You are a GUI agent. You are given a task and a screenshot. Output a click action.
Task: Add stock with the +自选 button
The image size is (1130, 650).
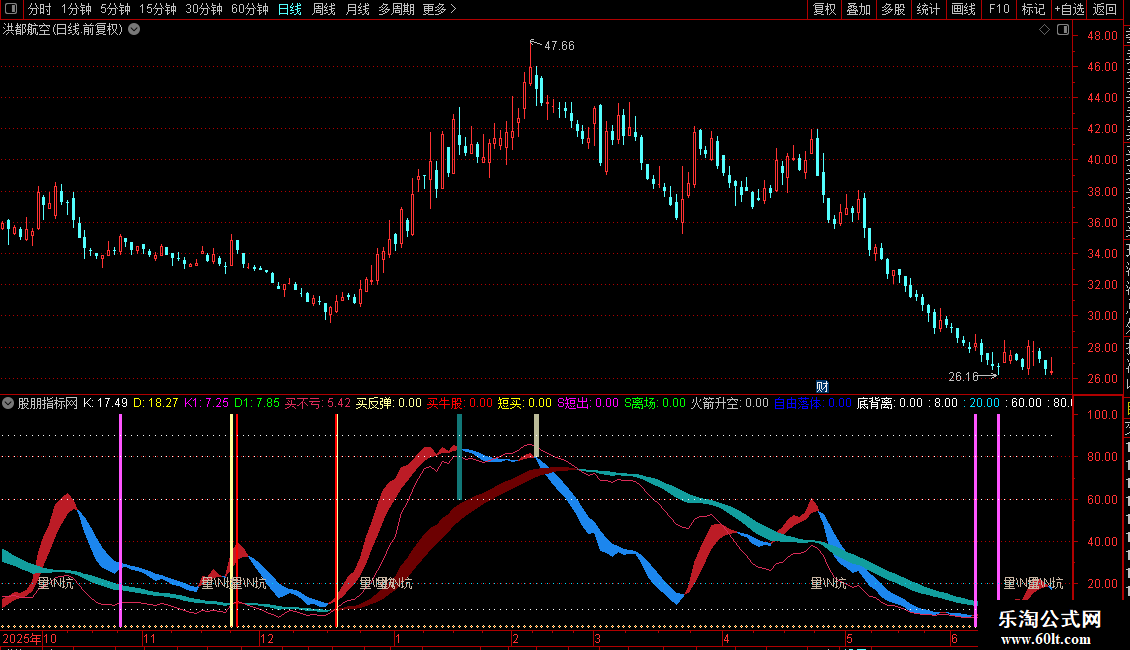pyautogui.click(x=1069, y=9)
